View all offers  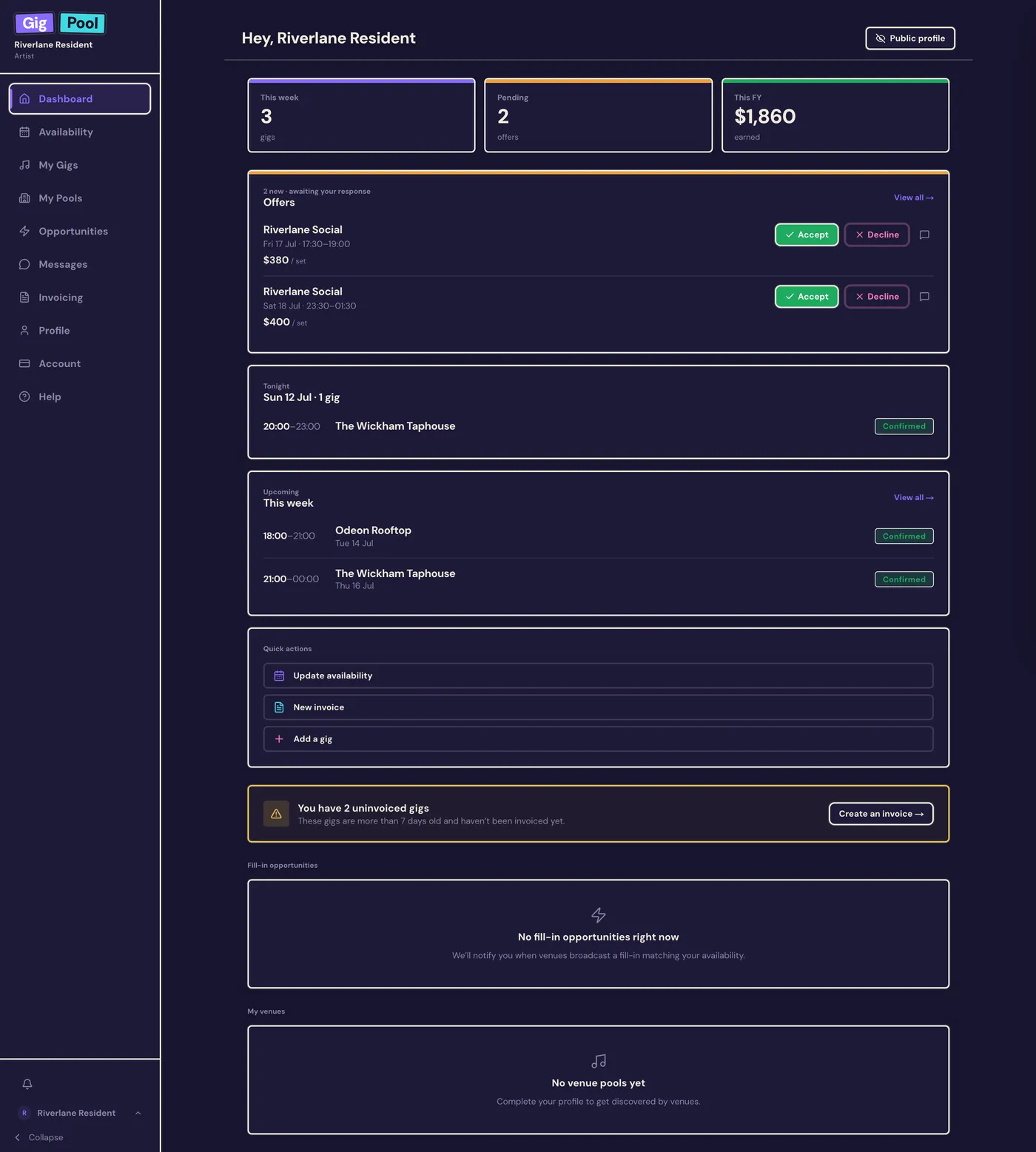tap(914, 198)
